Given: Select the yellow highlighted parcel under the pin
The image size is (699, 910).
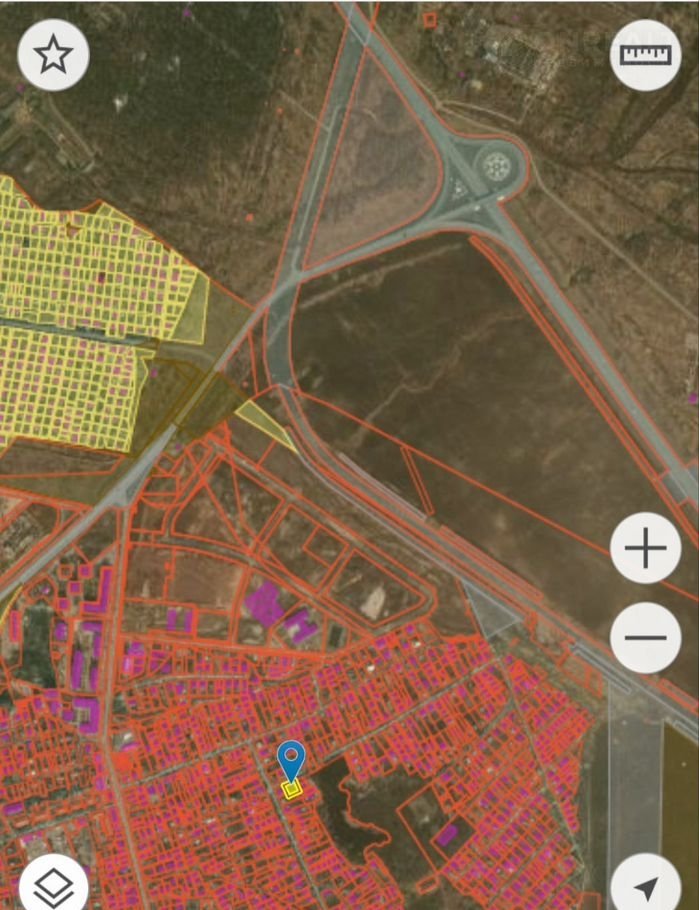Looking at the screenshot, I should 291,790.
